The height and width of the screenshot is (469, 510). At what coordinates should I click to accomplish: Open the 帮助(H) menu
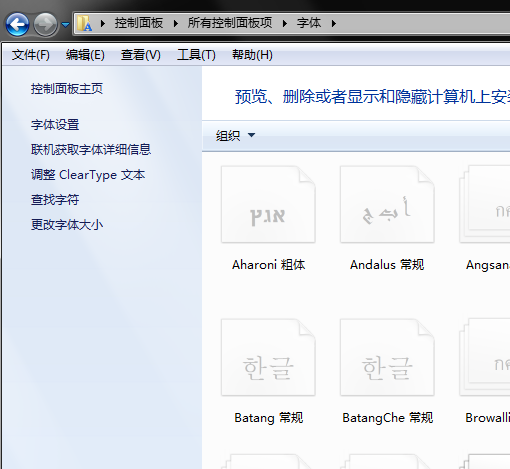(252, 55)
